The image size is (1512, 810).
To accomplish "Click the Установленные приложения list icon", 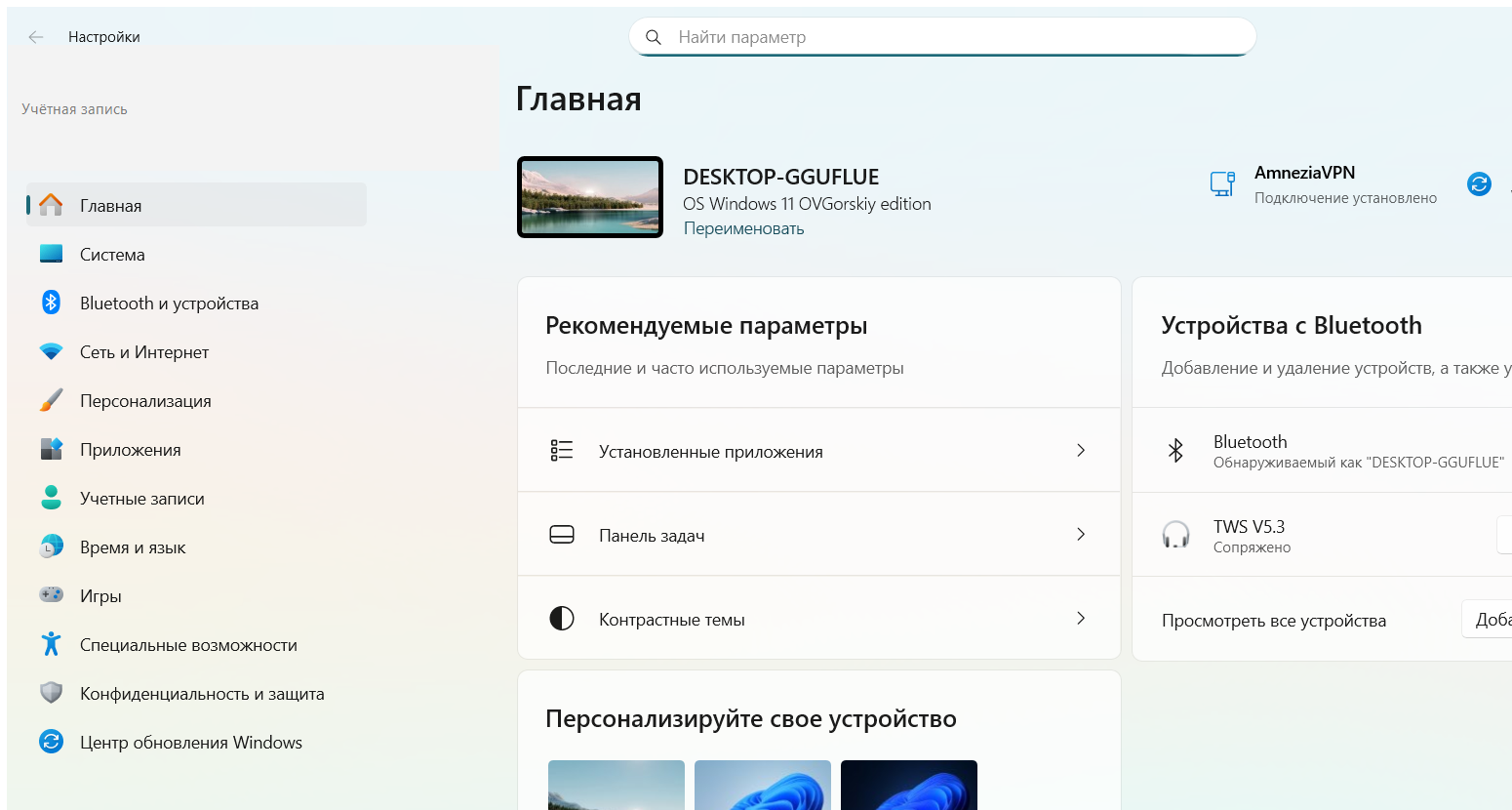I will click(562, 450).
